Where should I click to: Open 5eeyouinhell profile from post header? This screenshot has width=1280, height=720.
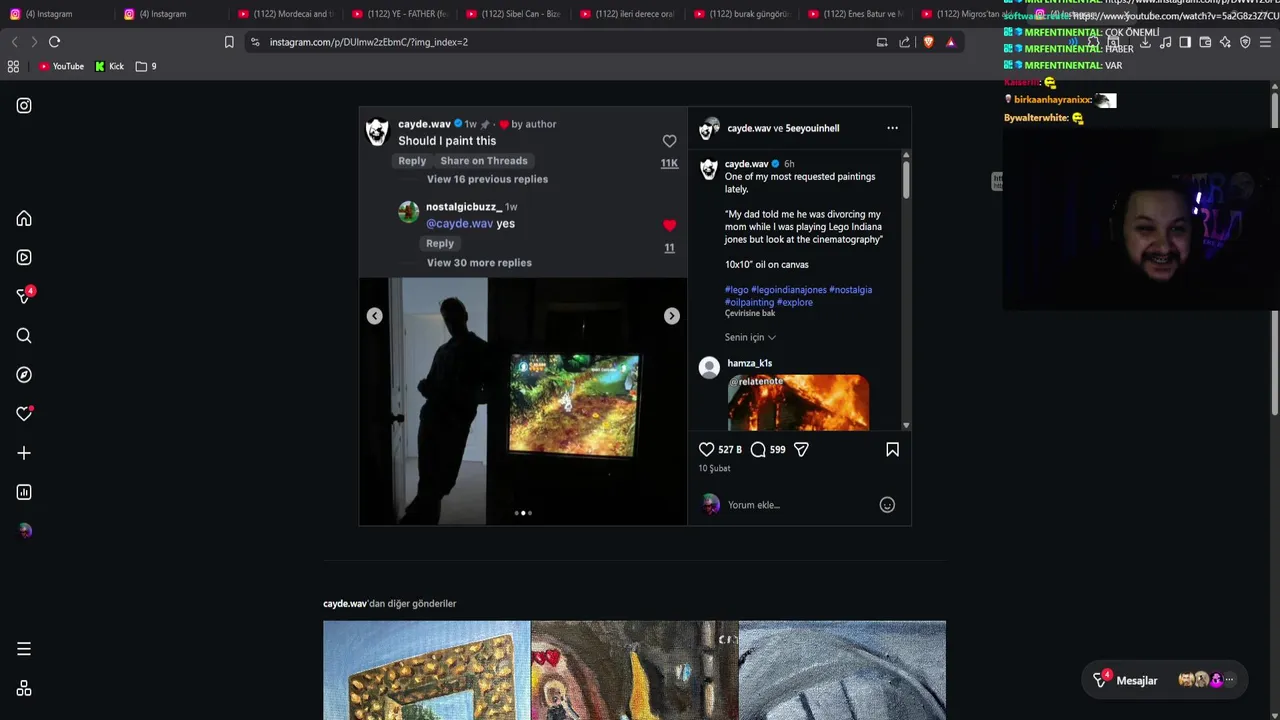point(812,128)
